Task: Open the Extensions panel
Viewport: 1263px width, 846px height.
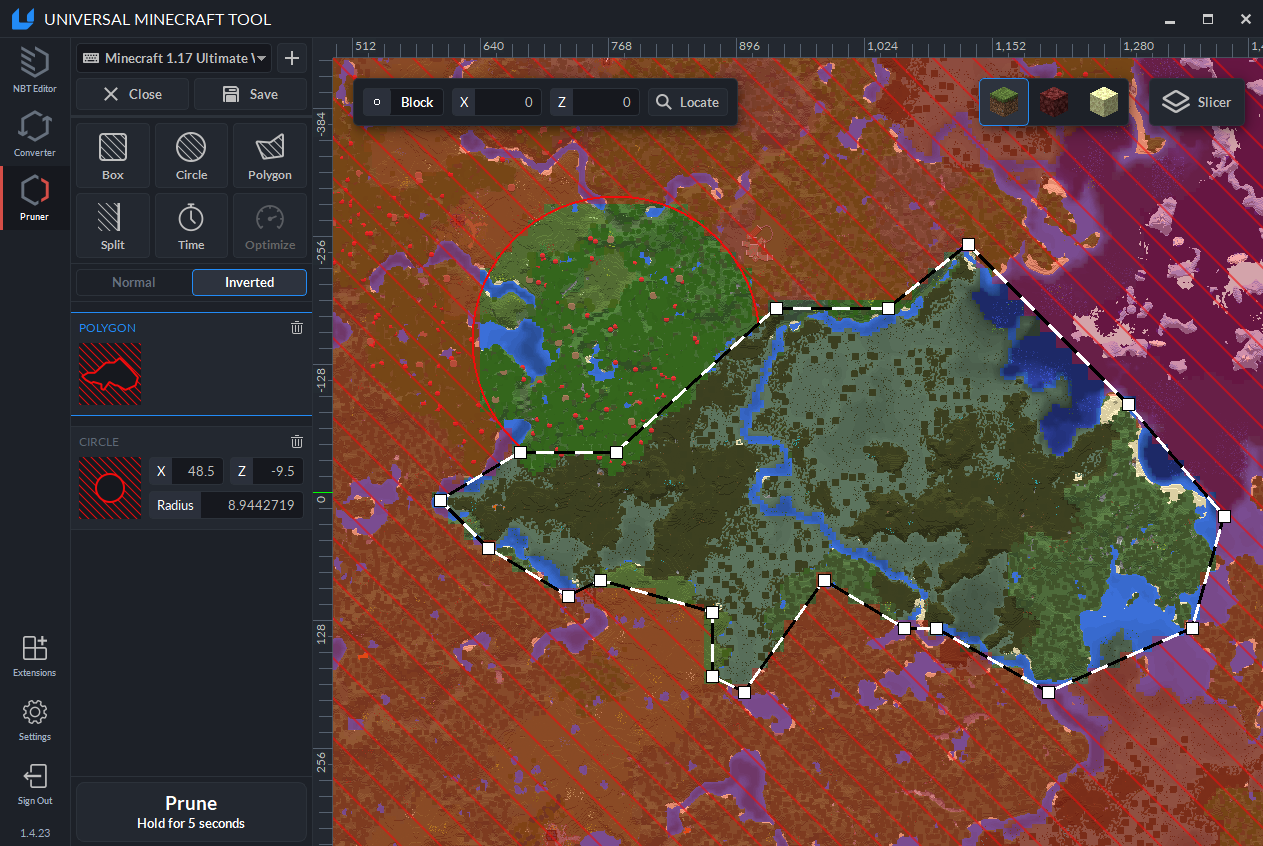Action: pyautogui.click(x=35, y=656)
